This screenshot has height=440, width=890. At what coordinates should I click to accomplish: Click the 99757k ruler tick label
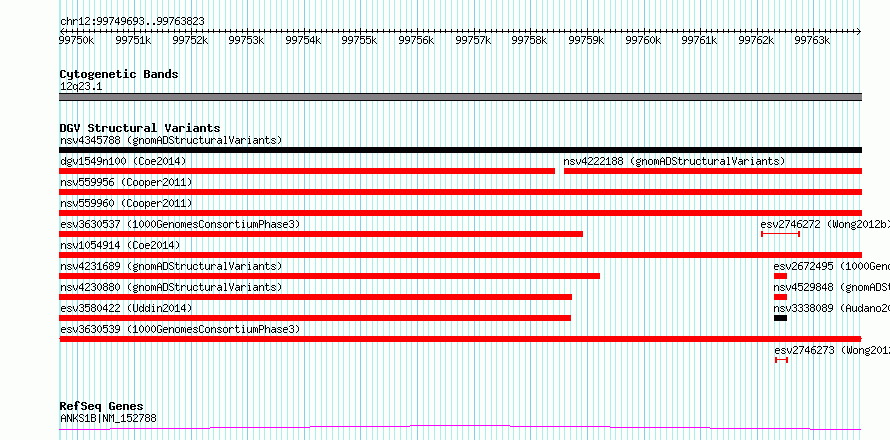[472, 40]
